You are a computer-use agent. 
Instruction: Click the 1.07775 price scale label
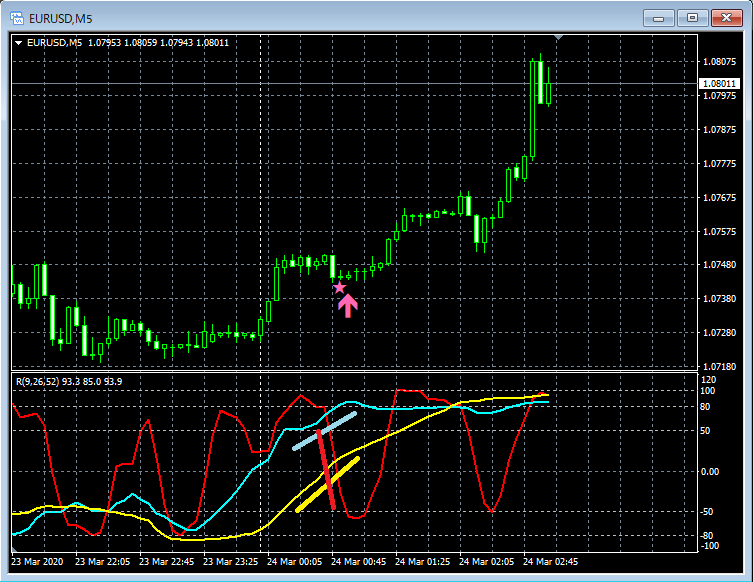point(719,164)
